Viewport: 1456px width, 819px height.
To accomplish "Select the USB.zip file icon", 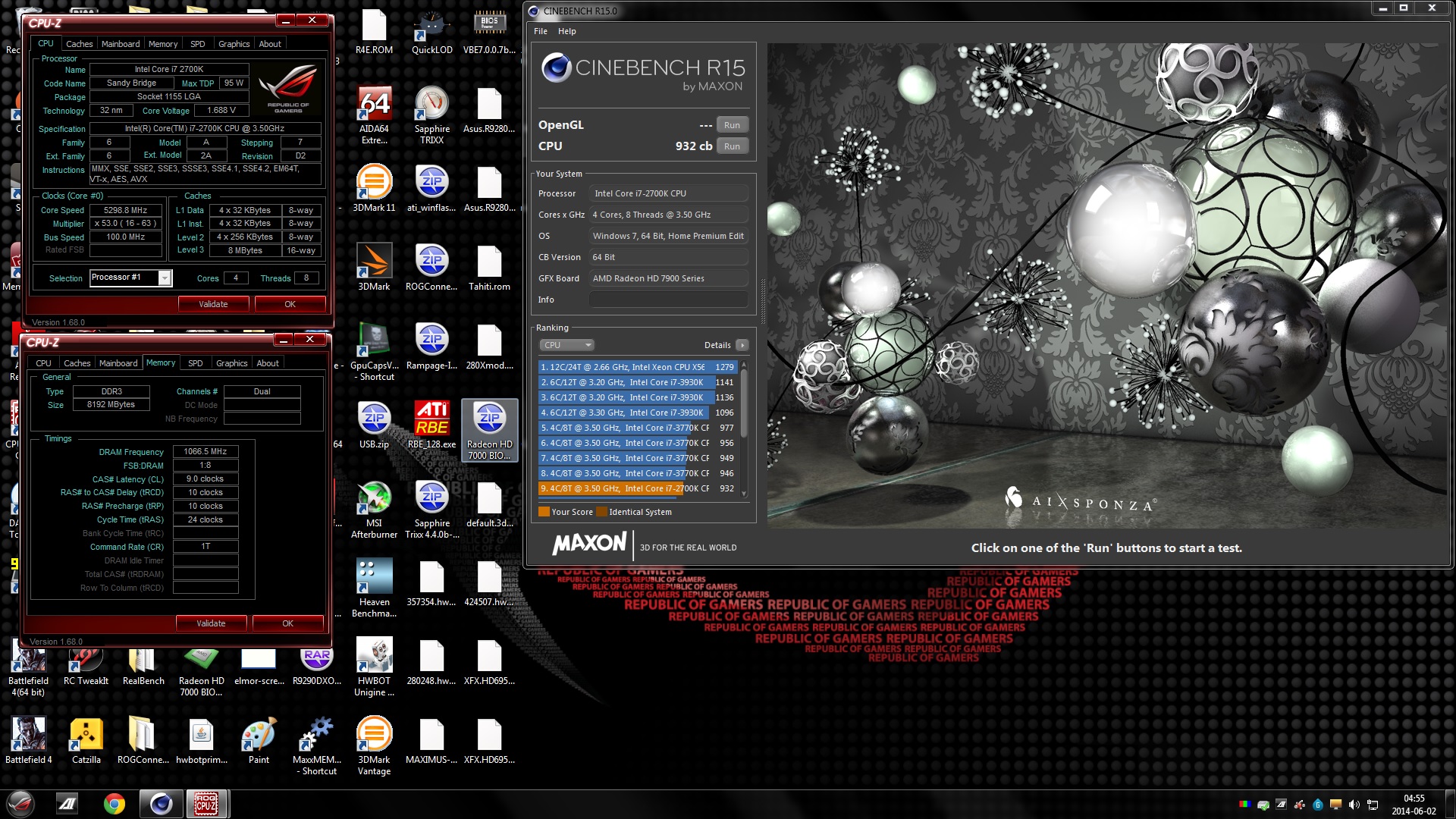I will point(374,425).
